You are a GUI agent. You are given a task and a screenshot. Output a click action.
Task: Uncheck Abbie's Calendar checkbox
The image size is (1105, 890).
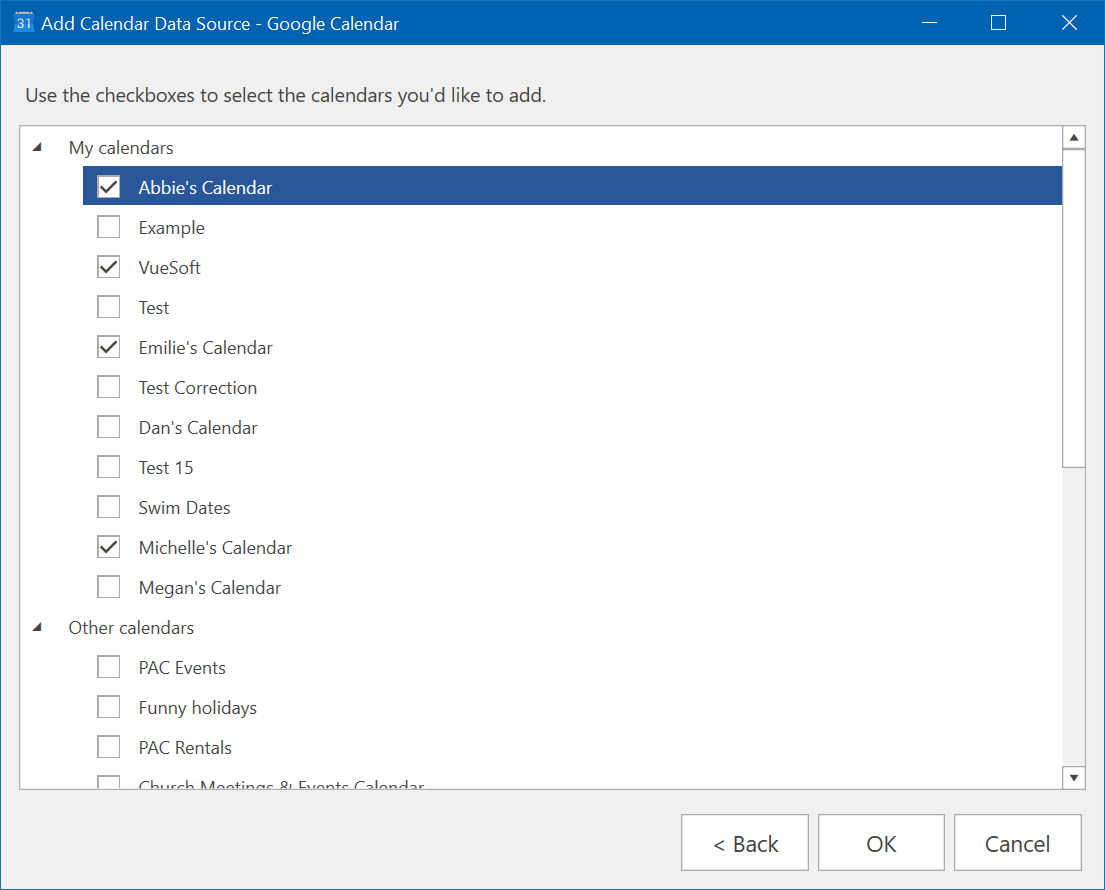[x=109, y=187]
